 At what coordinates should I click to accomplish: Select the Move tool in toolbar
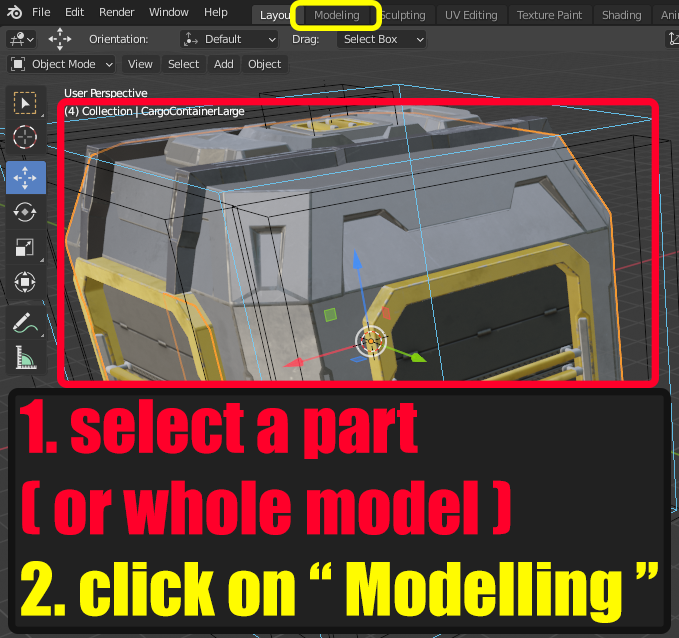click(26, 178)
